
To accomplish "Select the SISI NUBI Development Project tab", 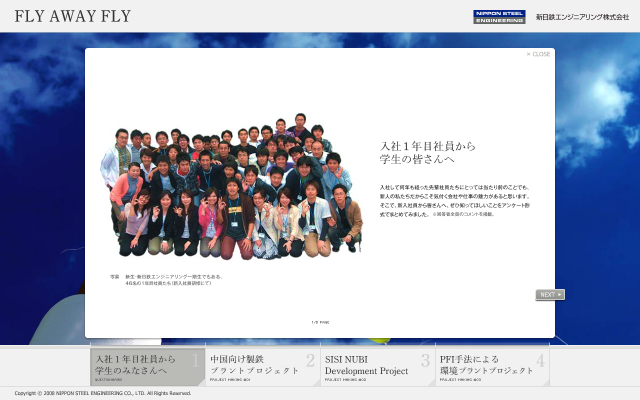I will click(x=367, y=364).
